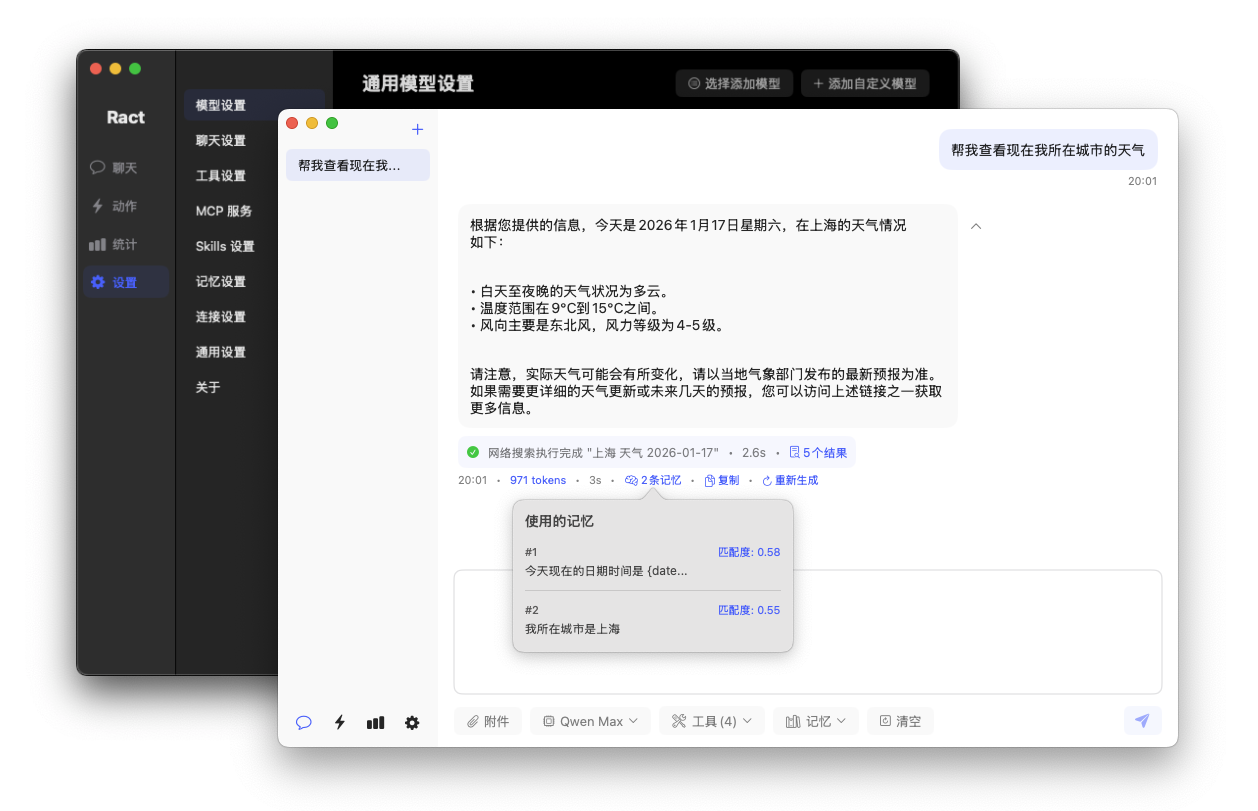This screenshot has width=1258, height=811.
Task: Open statistics via bar chart icon
Action: (x=375, y=722)
